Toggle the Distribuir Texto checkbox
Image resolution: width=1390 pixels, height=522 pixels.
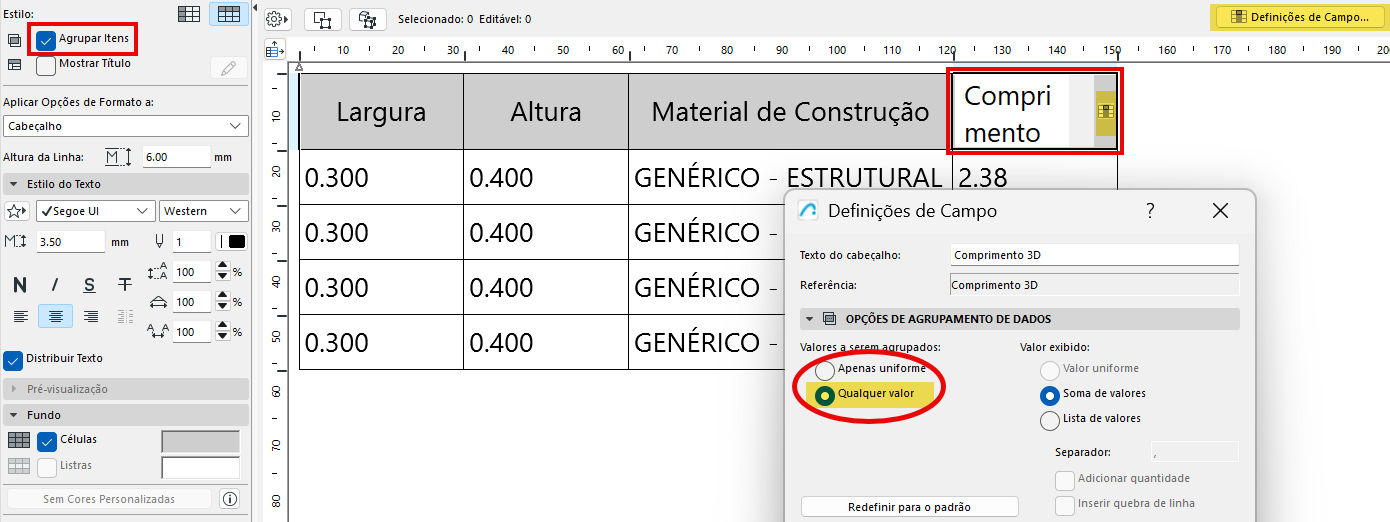pos(13,360)
